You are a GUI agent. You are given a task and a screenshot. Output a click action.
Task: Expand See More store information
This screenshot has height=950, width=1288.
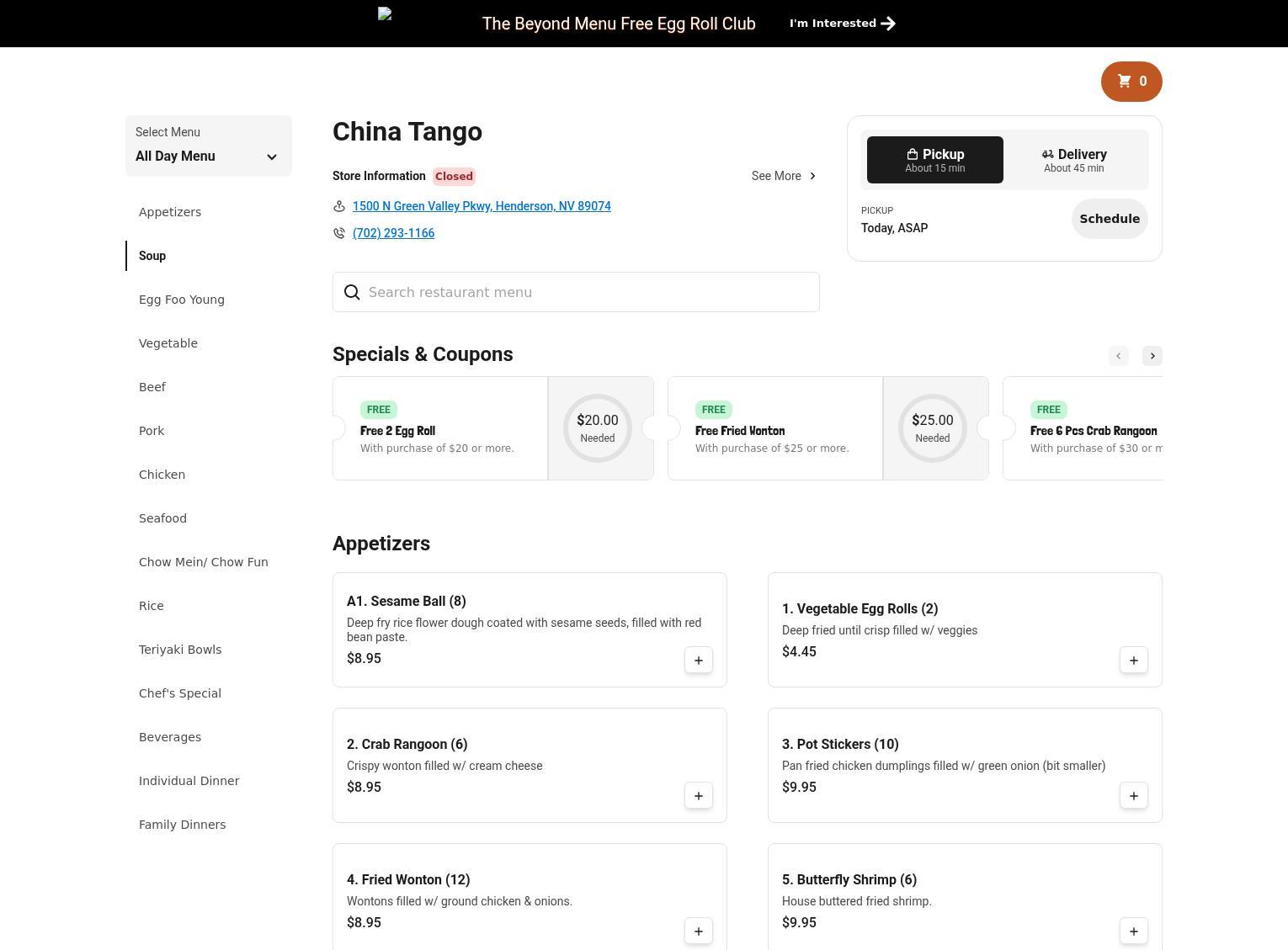click(x=783, y=176)
